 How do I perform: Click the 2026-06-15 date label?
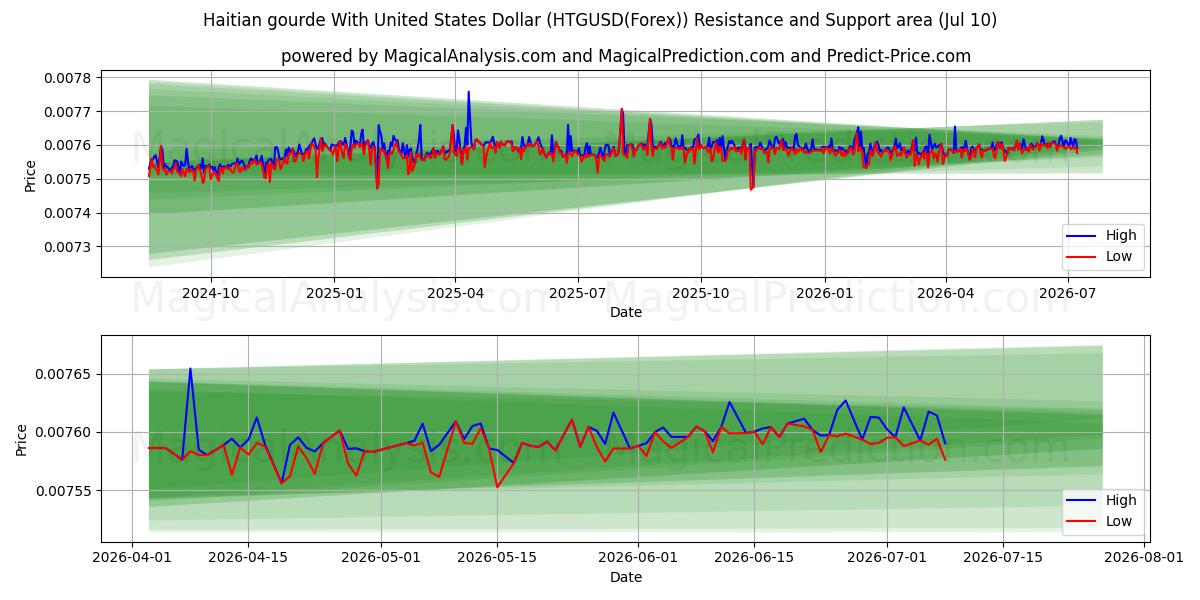coord(755,559)
